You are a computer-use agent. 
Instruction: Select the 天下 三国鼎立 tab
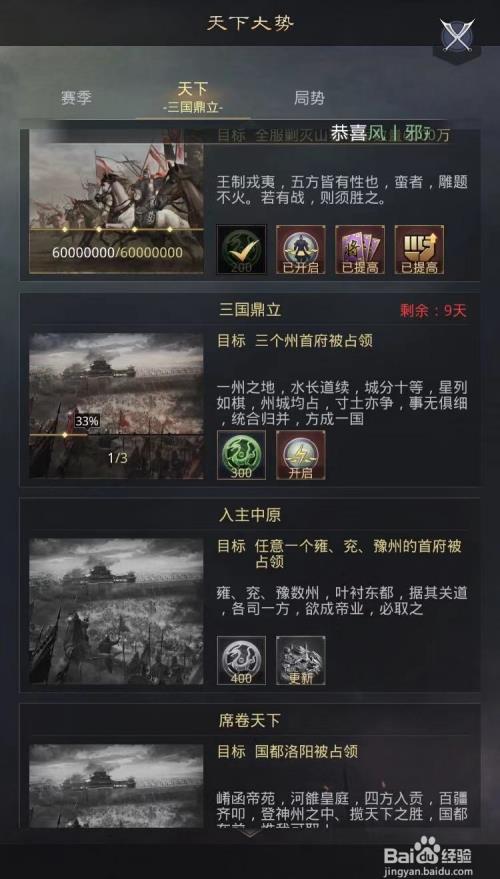coord(193,97)
